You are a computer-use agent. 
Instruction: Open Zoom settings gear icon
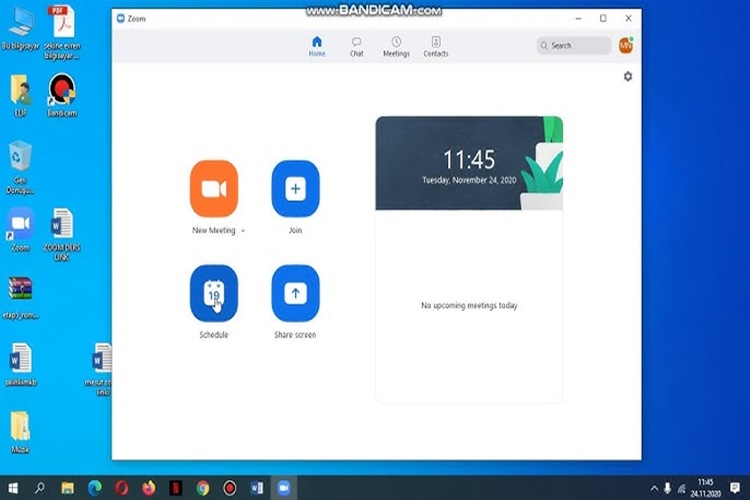click(x=628, y=76)
